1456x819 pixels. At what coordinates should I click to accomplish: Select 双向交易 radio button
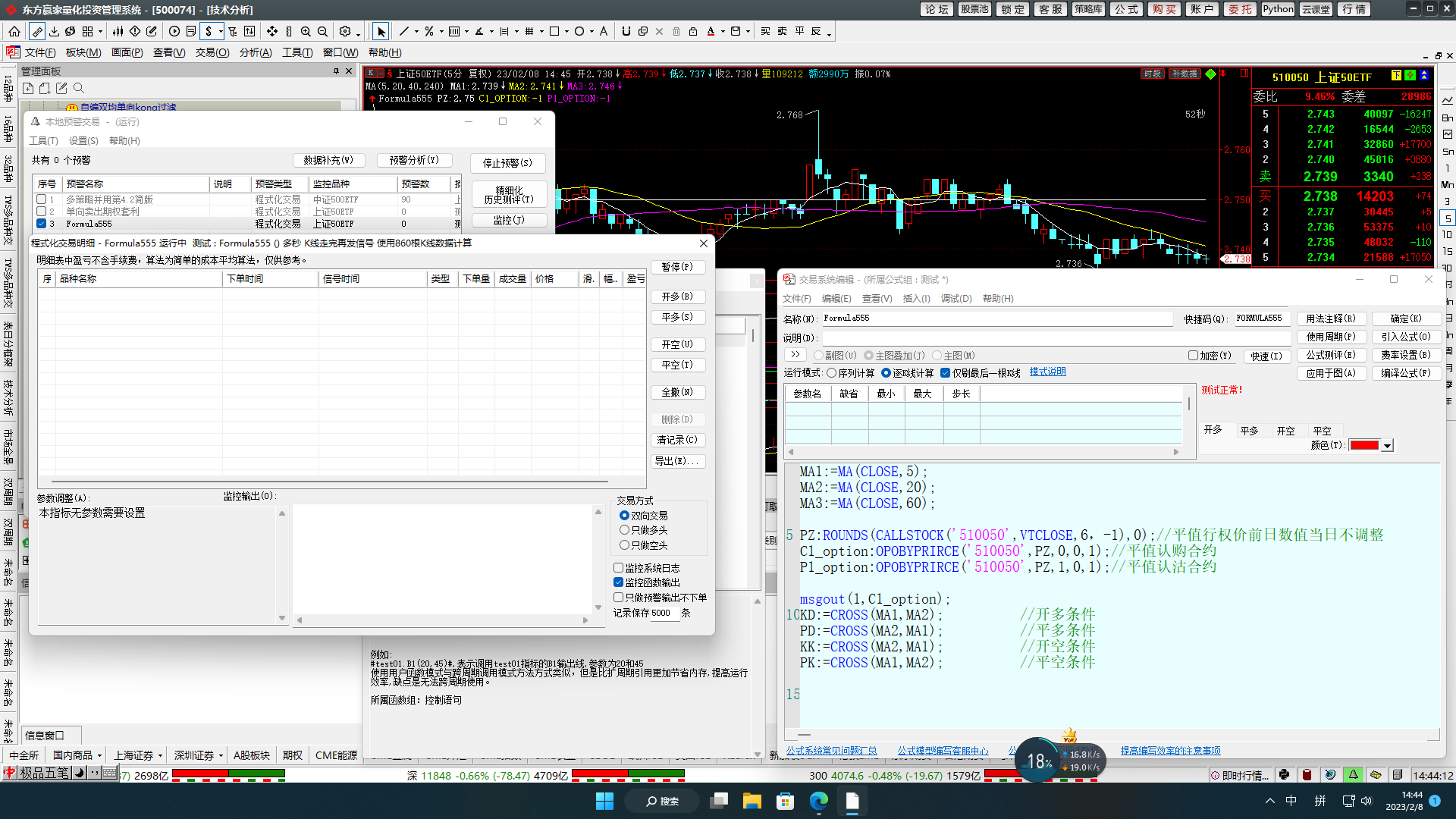(x=624, y=516)
